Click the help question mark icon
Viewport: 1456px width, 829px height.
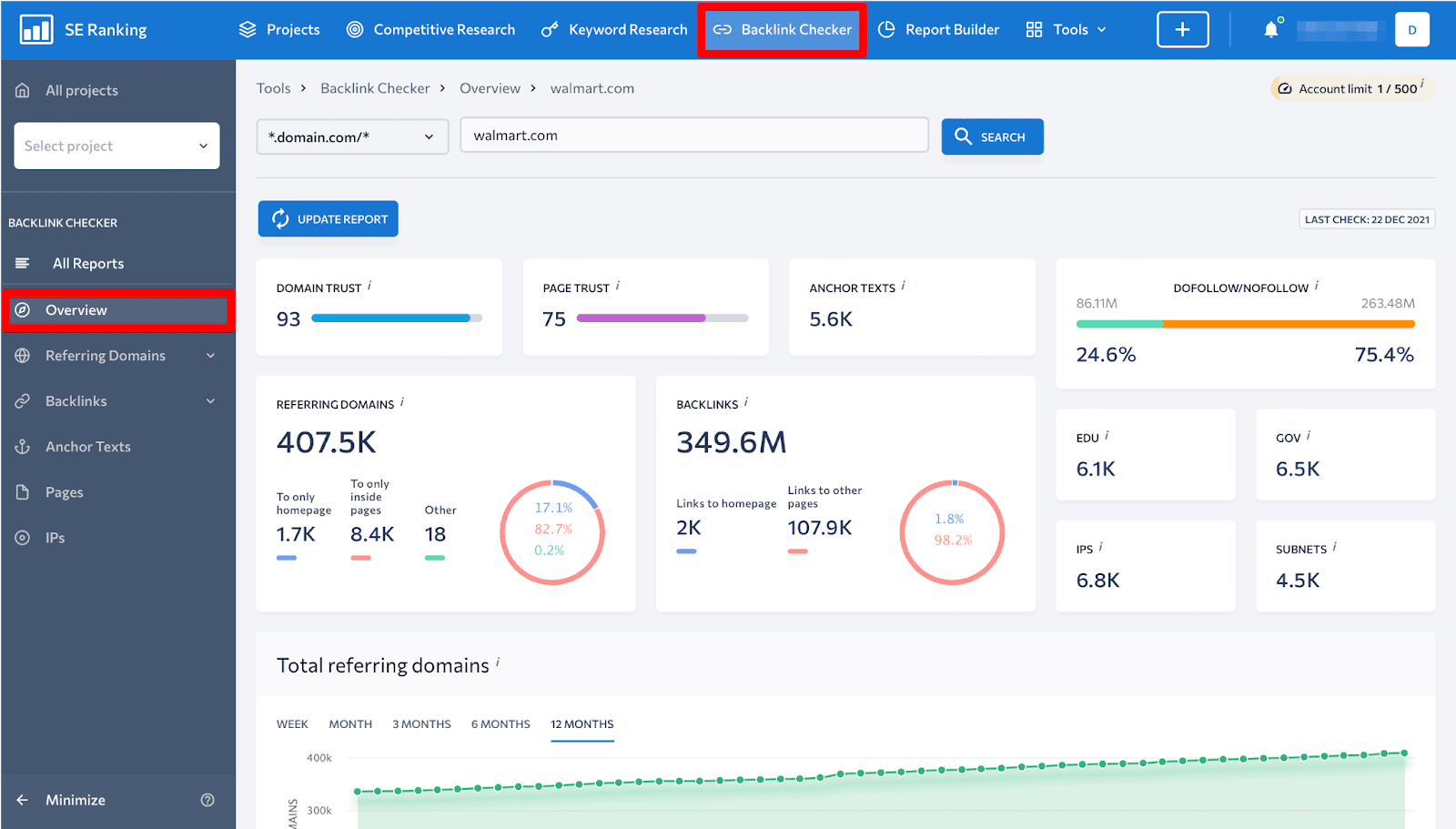click(x=207, y=800)
